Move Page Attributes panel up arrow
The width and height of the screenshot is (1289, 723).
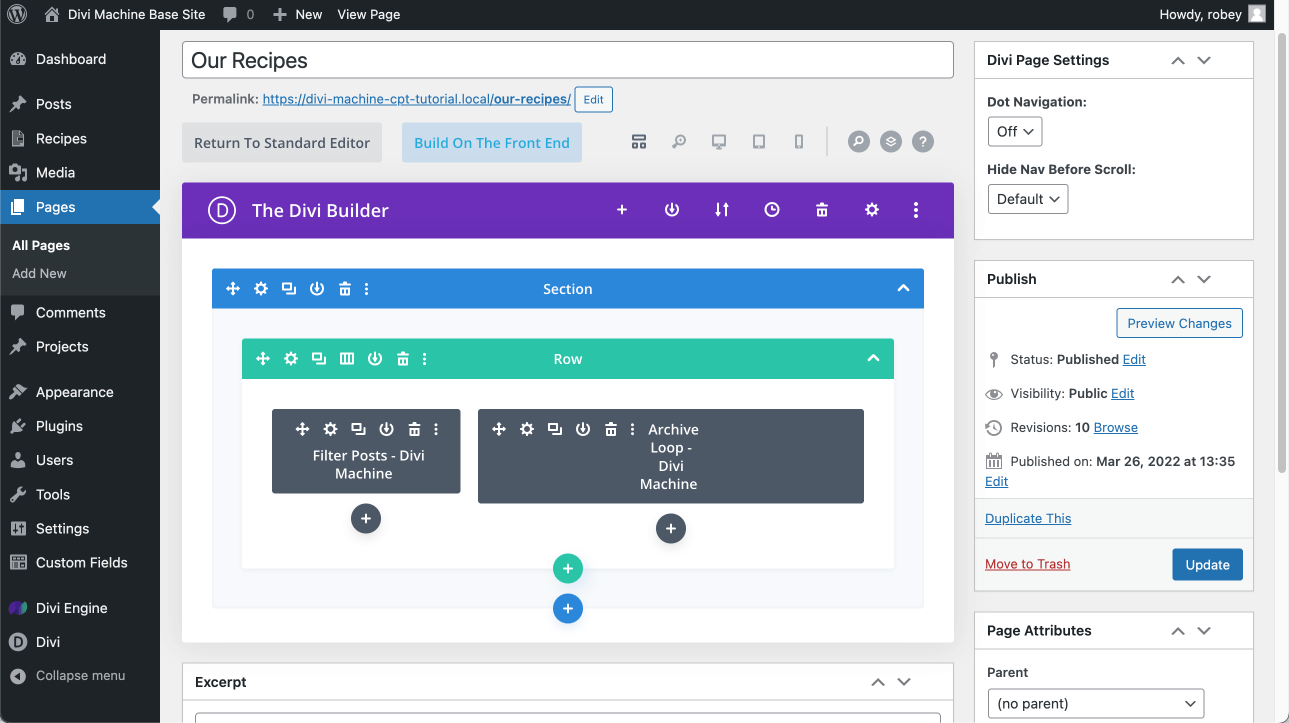pyautogui.click(x=1178, y=631)
